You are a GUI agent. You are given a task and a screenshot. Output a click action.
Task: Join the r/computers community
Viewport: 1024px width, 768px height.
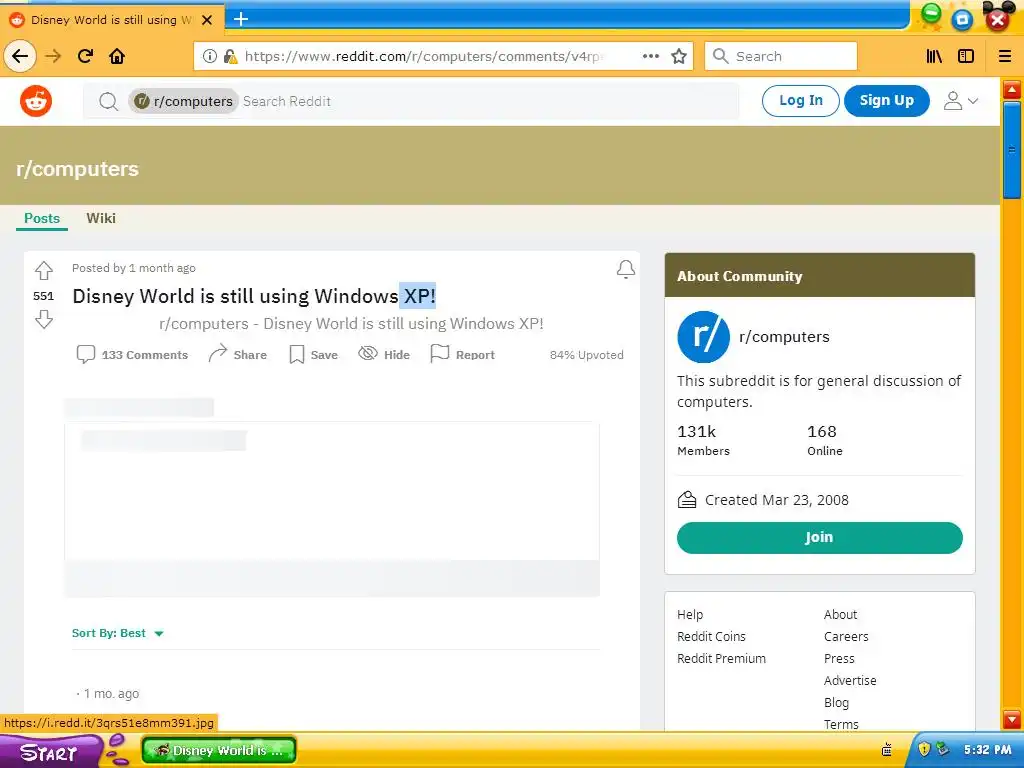click(820, 537)
